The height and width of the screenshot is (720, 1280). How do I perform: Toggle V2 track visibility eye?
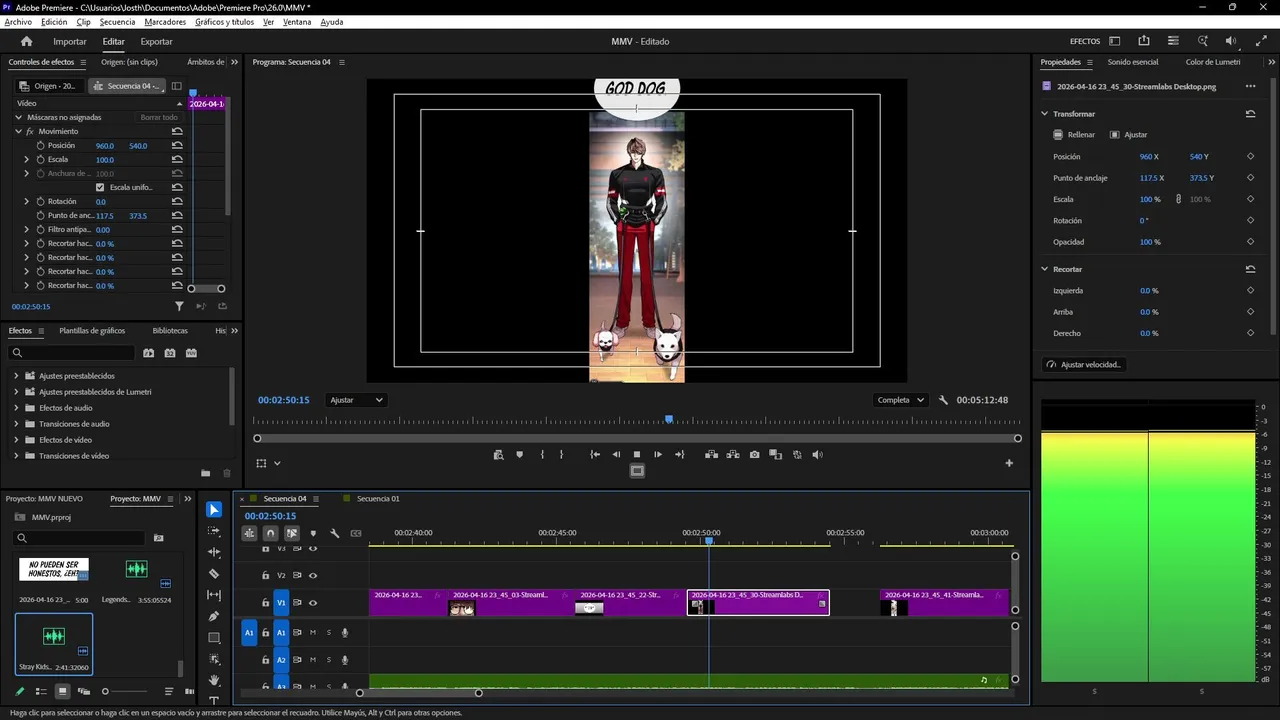(x=313, y=575)
